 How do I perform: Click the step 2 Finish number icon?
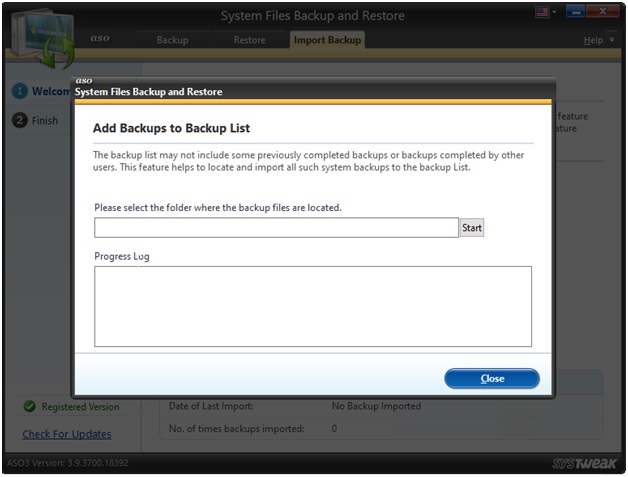(19, 120)
